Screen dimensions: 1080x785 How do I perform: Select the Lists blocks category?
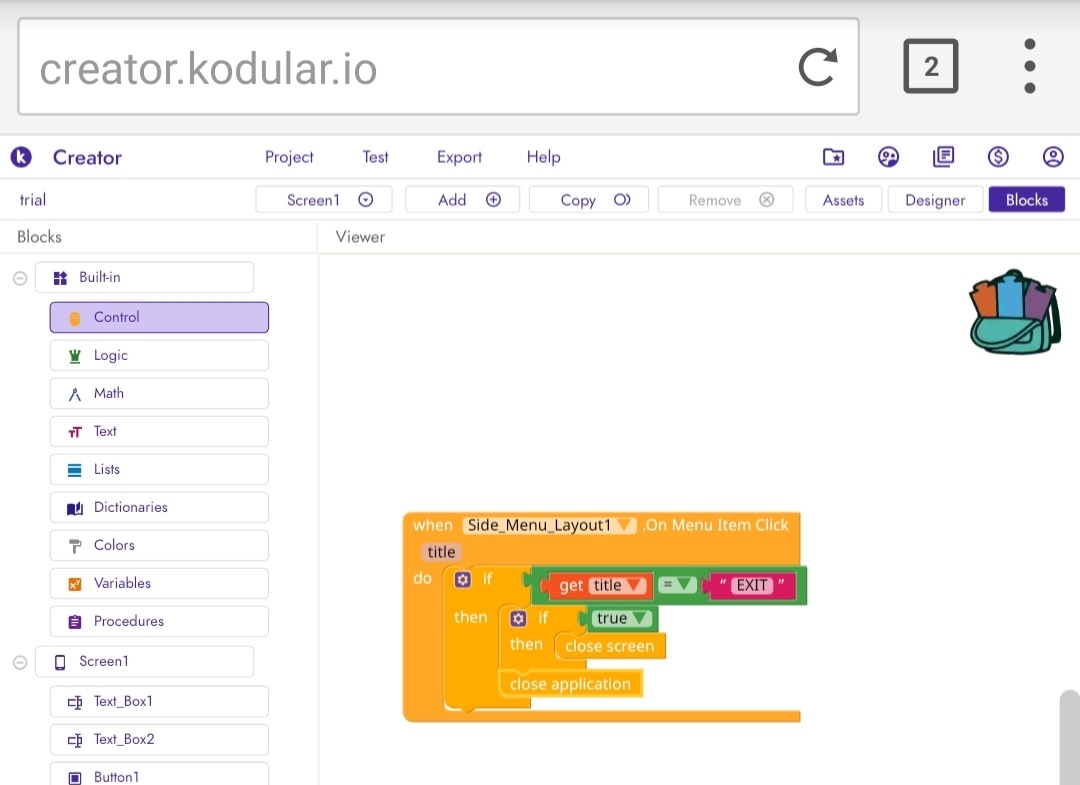pos(159,469)
